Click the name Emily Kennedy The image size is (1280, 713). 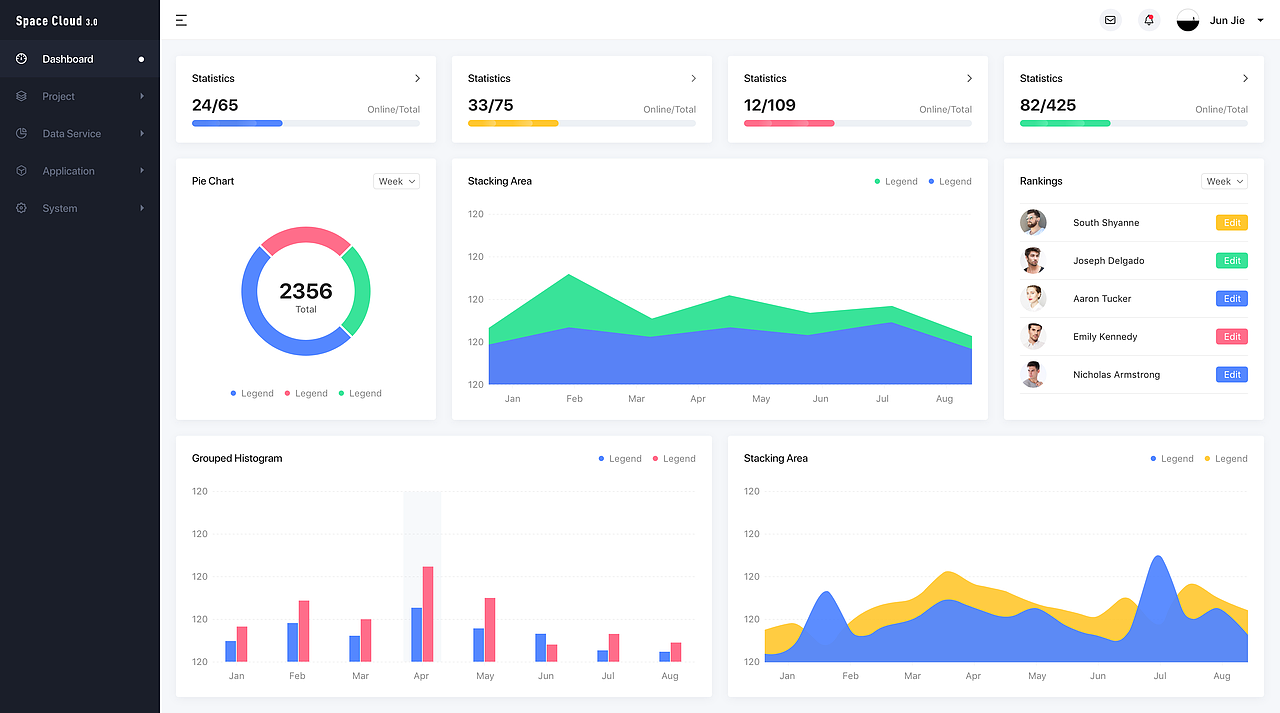tap(1105, 337)
